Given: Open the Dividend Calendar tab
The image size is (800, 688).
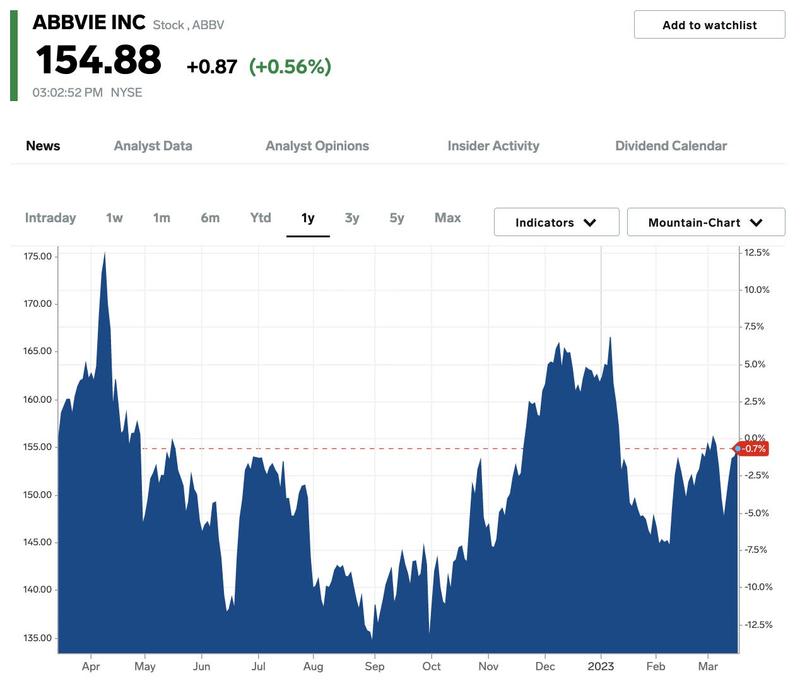Looking at the screenshot, I should (x=671, y=146).
